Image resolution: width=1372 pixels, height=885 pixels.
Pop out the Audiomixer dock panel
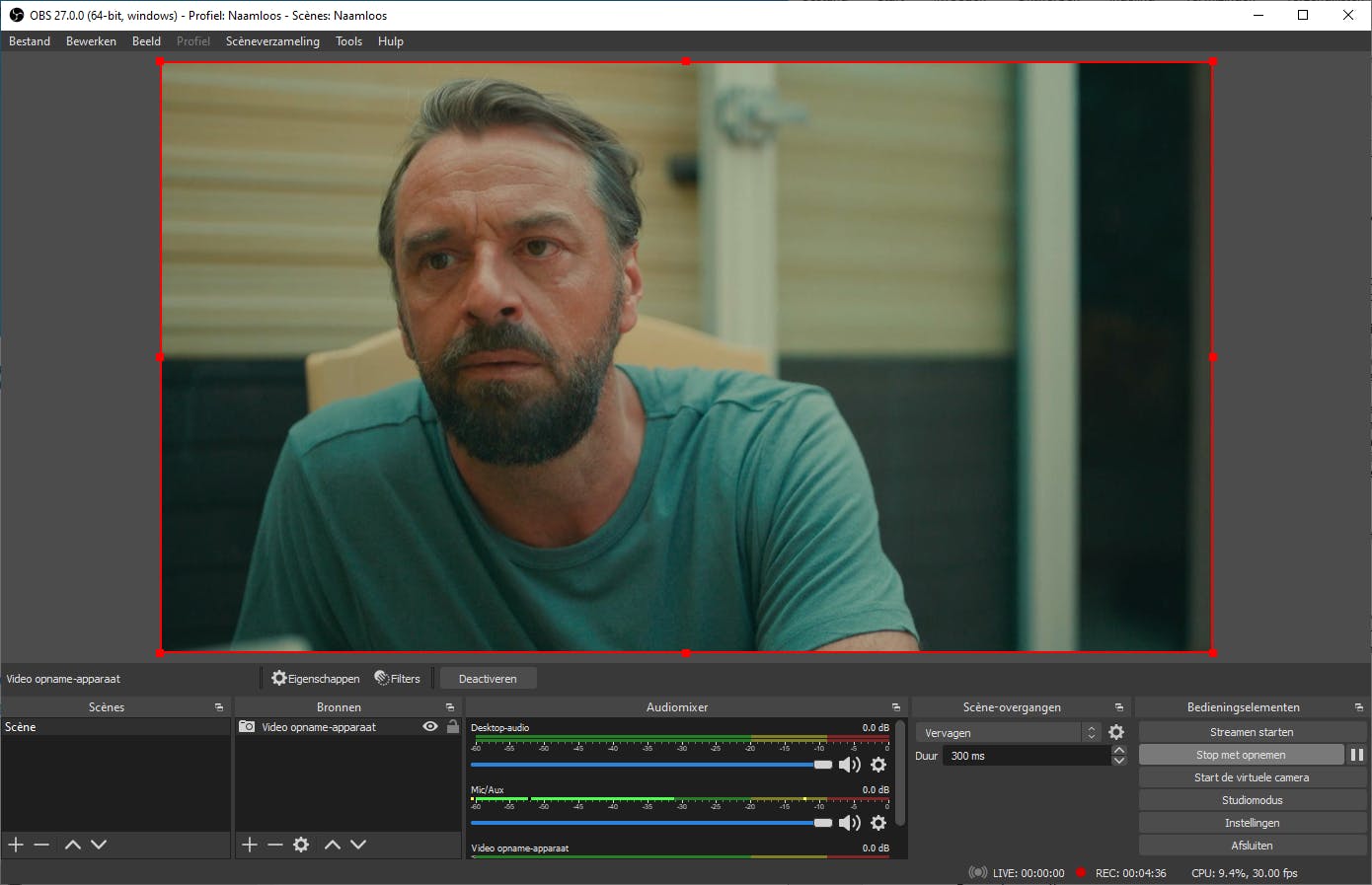point(896,707)
